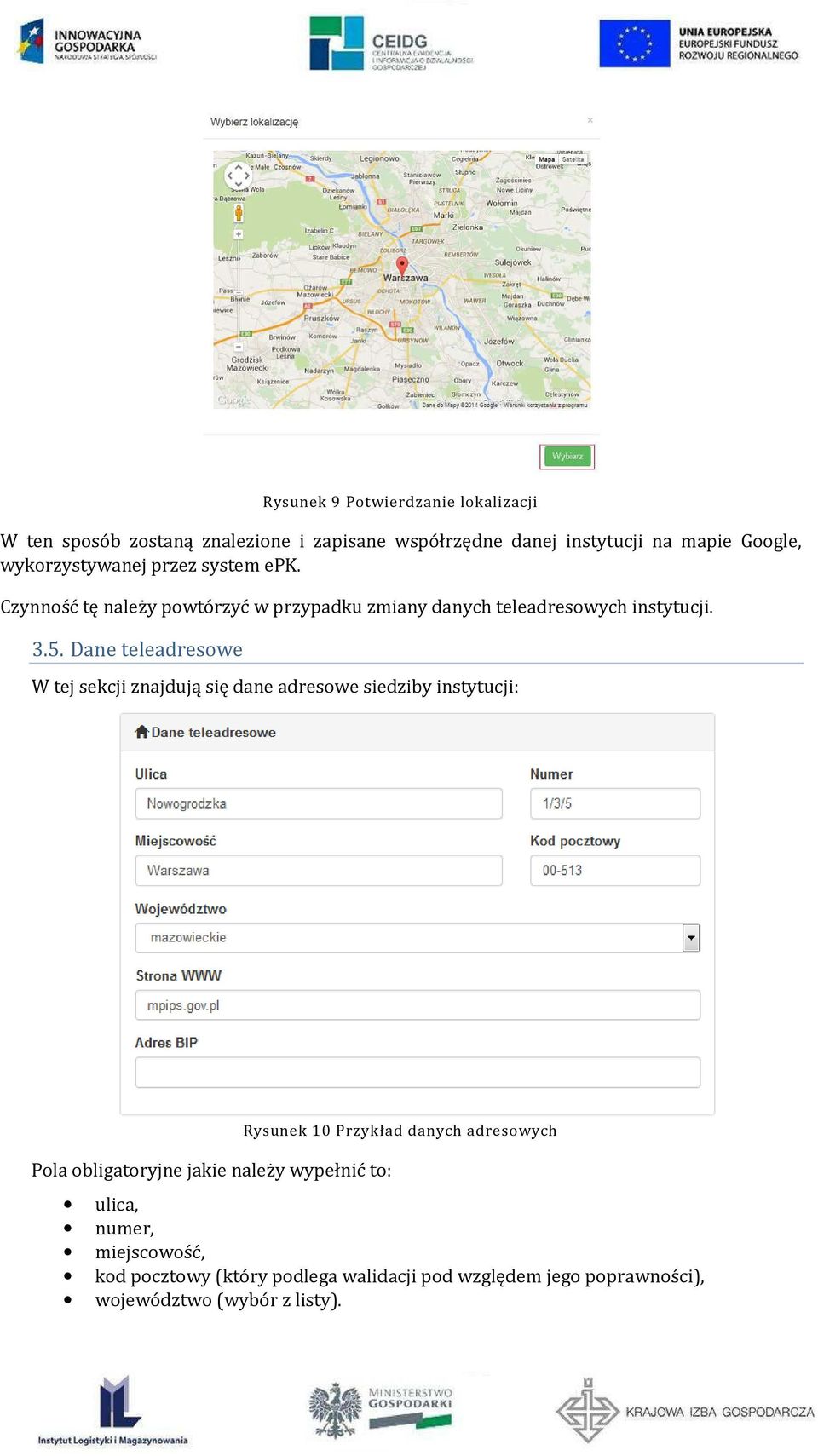Zoom in with the map plus button

[x=239, y=233]
